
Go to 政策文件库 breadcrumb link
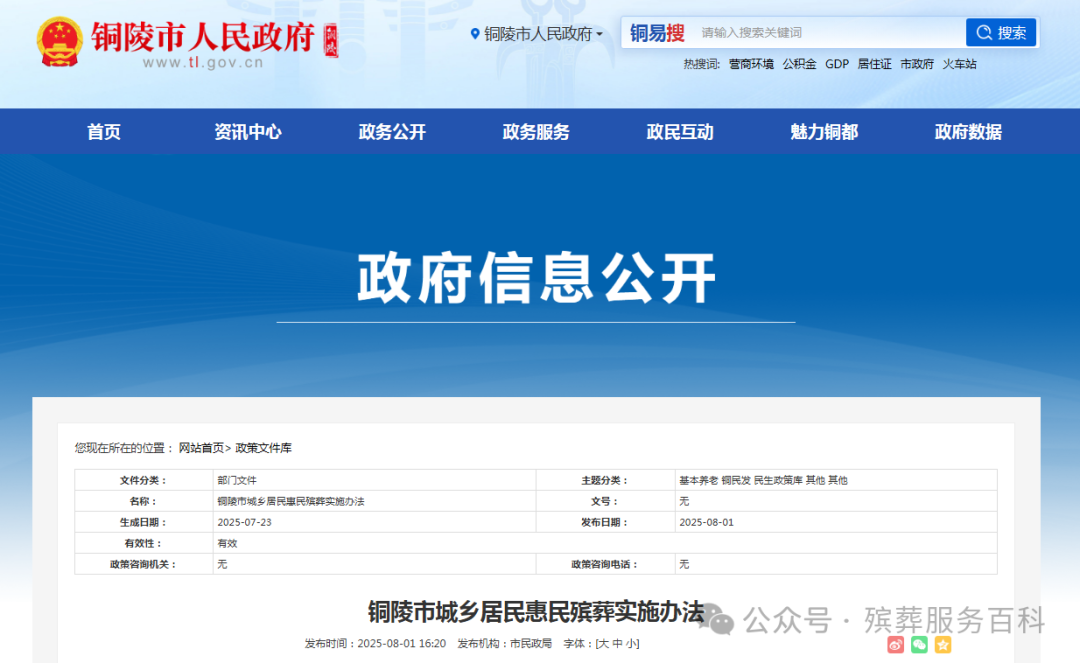[x=263, y=448]
